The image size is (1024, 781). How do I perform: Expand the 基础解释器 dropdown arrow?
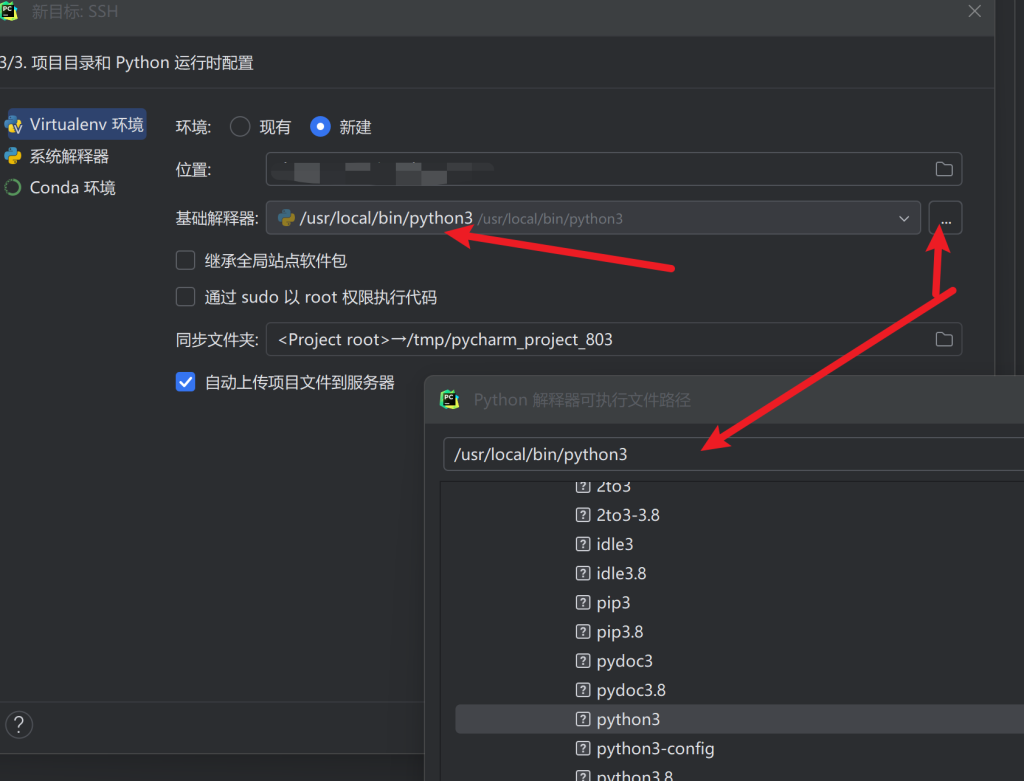(x=904, y=218)
